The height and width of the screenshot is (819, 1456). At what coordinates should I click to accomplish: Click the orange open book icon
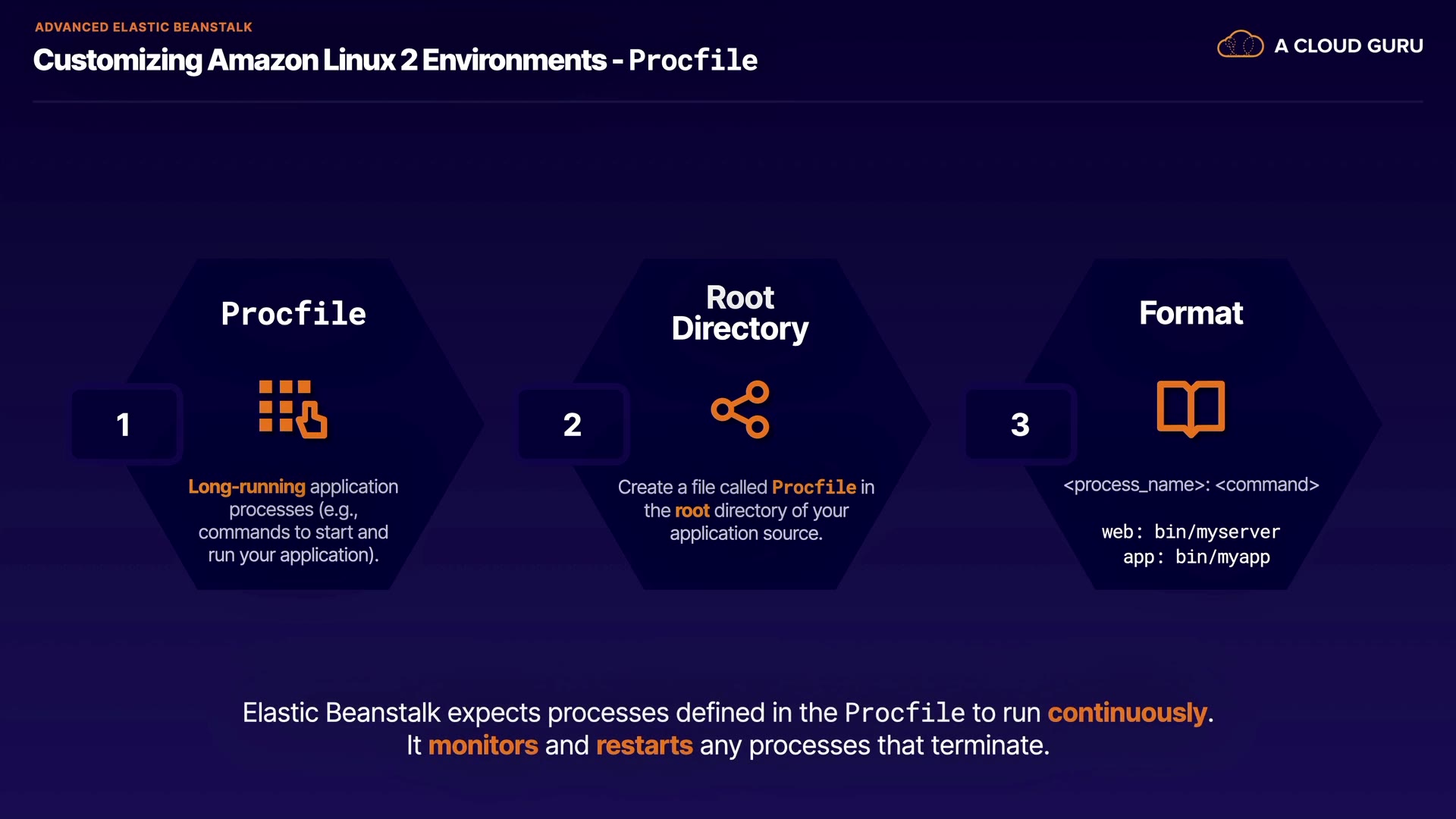tap(1191, 408)
